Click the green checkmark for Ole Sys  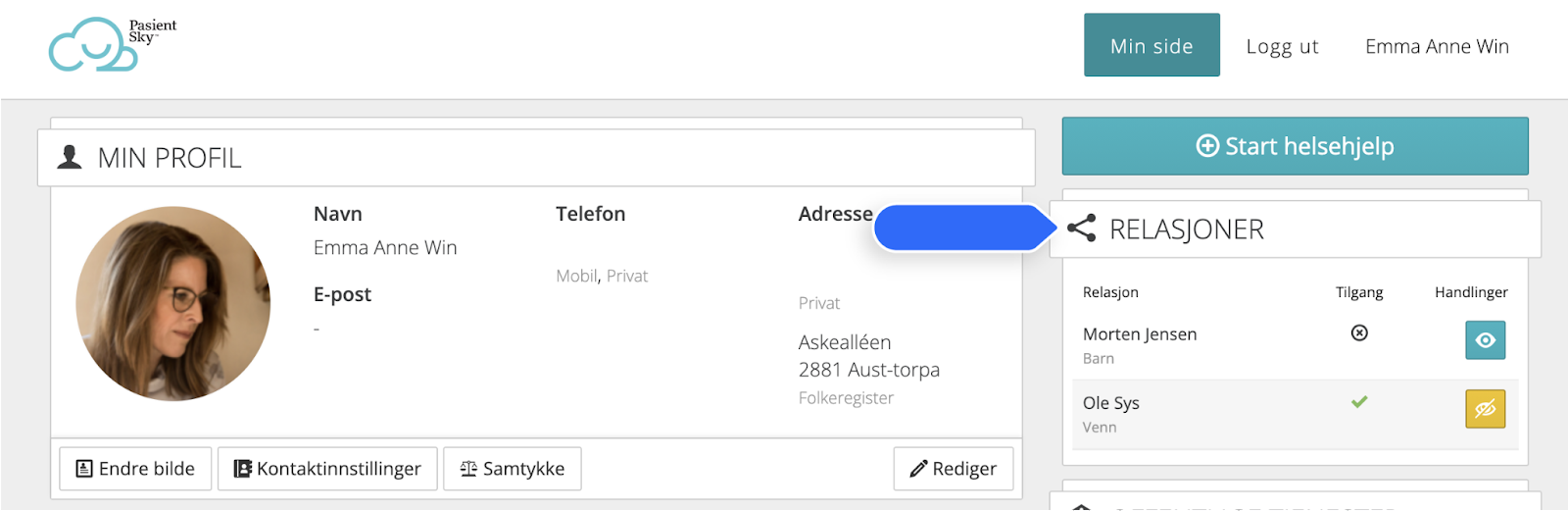(x=1359, y=401)
